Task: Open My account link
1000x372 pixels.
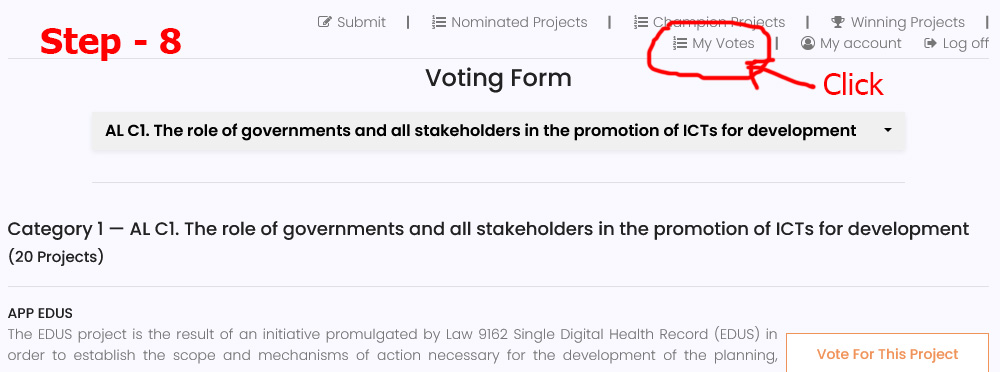Action: (x=851, y=43)
